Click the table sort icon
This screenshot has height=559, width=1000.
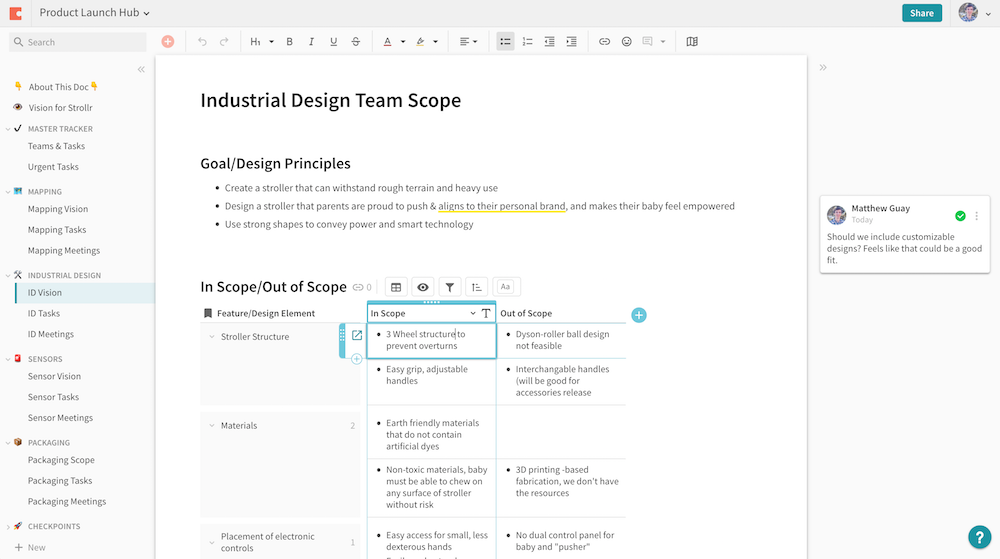pyautogui.click(x=477, y=287)
